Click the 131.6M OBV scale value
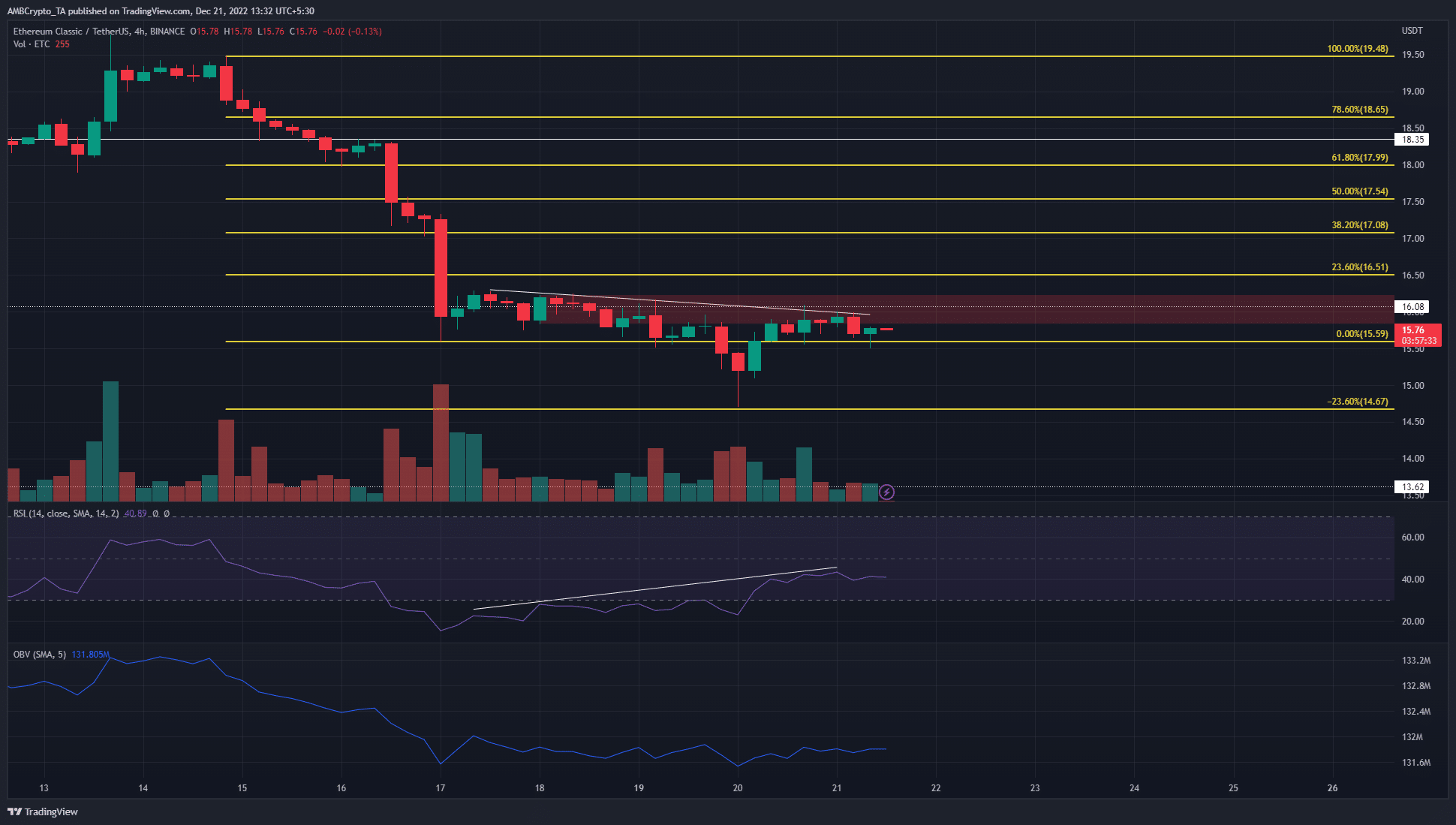 [x=1416, y=763]
